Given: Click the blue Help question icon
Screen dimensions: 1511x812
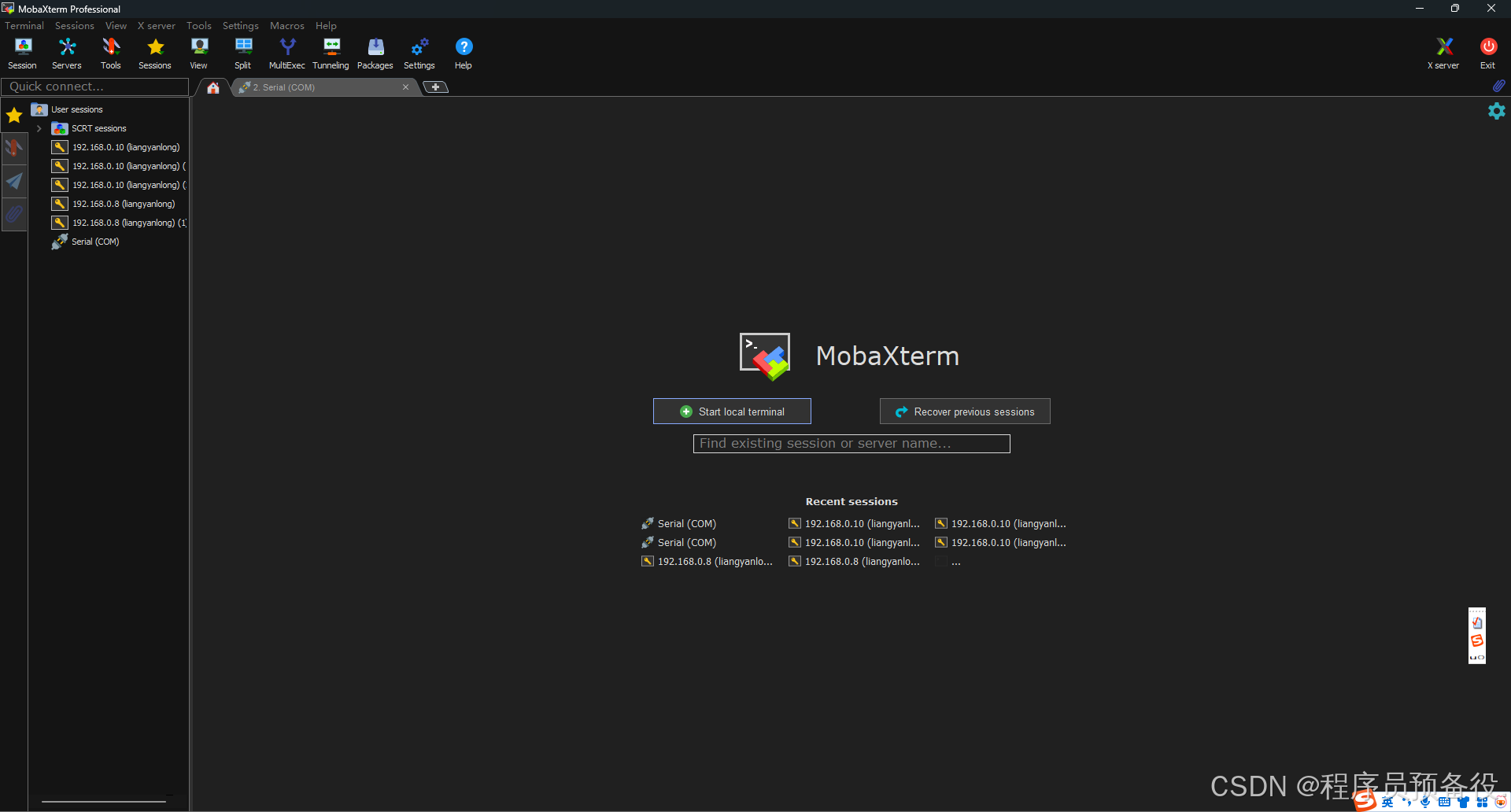Looking at the screenshot, I should pyautogui.click(x=464, y=54).
